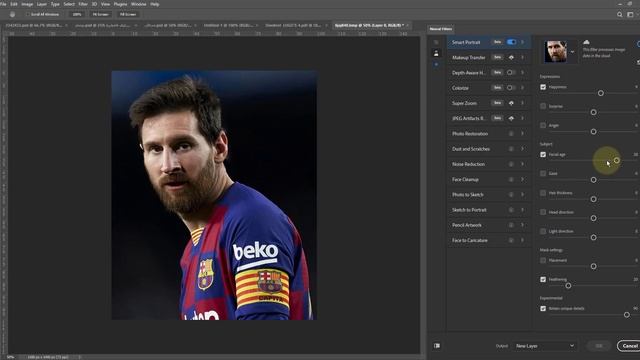Adjust the Retain unique details slider handle
This screenshot has width=640, height=360.
pos(627,315)
